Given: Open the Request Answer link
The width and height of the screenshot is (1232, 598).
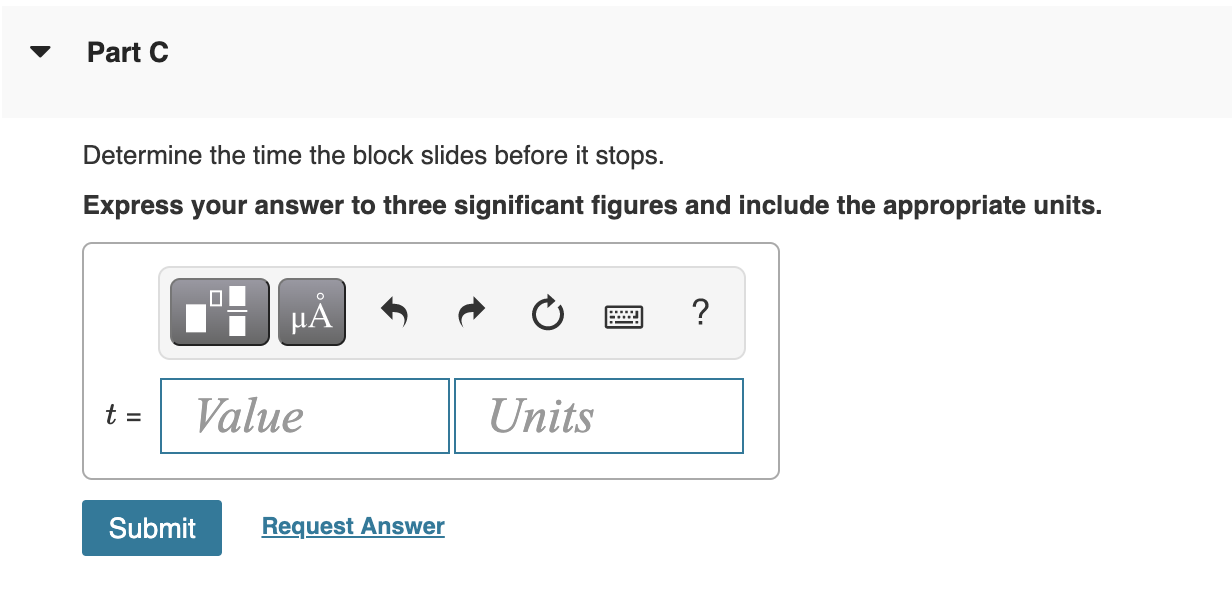Looking at the screenshot, I should point(352,526).
